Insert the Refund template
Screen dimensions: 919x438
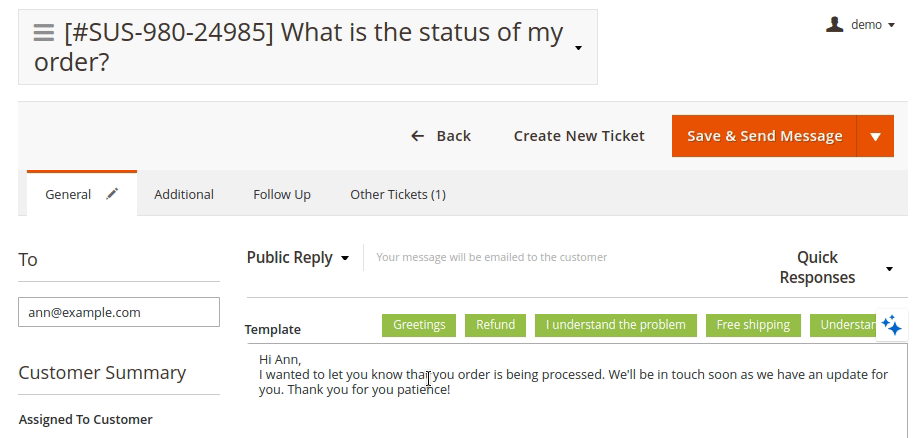pyautogui.click(x=495, y=325)
